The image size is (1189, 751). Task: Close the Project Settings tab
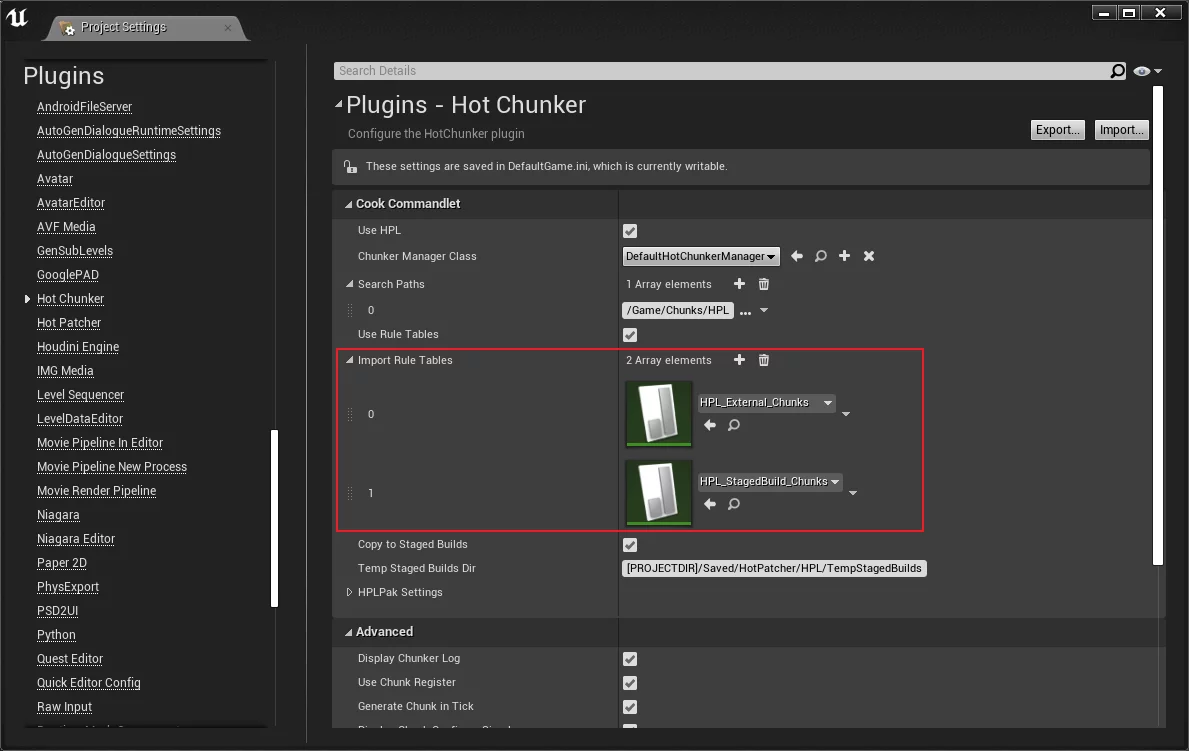227,28
